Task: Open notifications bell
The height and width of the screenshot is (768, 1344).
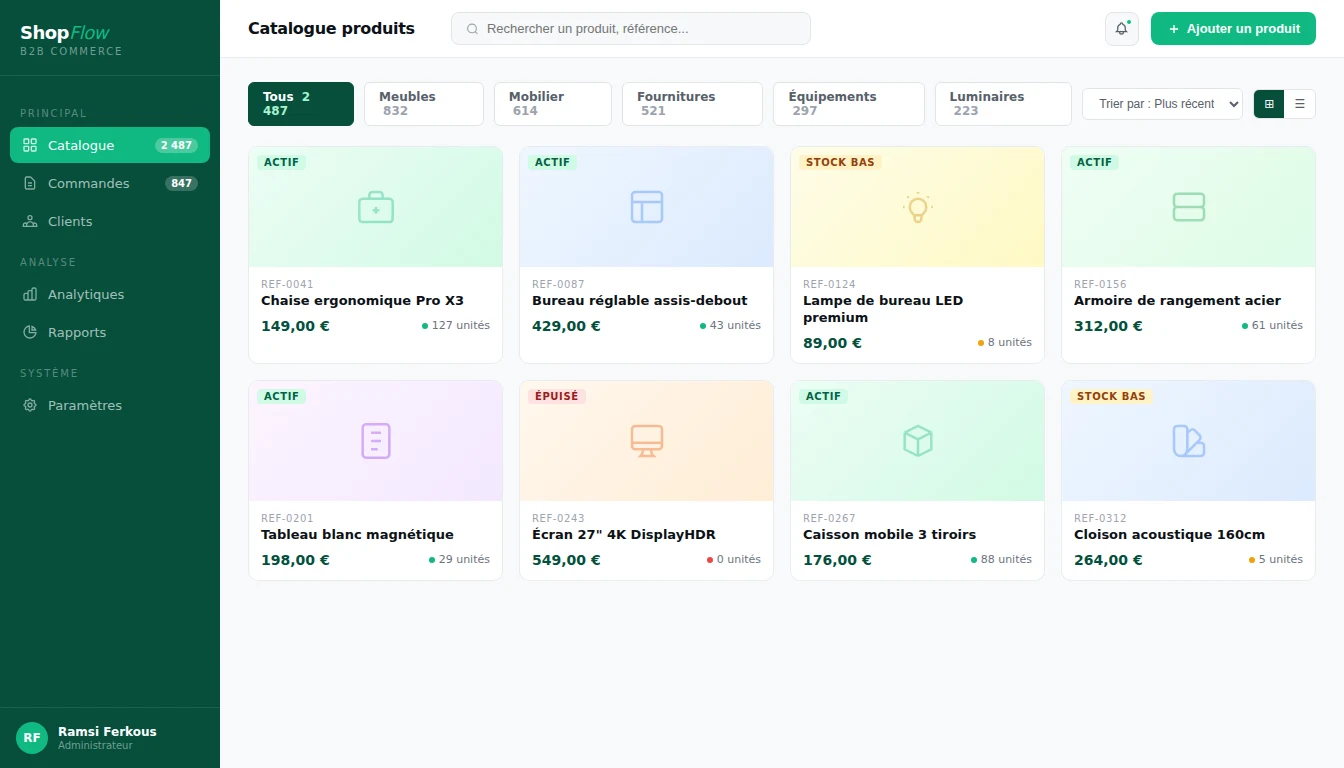Action: pos(1122,29)
